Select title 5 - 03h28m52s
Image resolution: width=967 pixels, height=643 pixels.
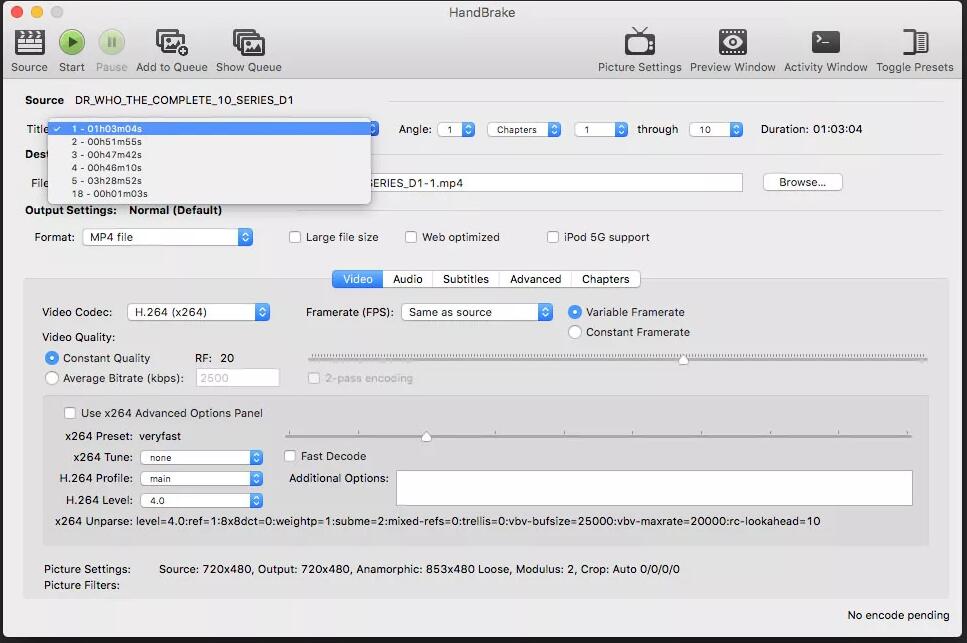click(x=210, y=181)
